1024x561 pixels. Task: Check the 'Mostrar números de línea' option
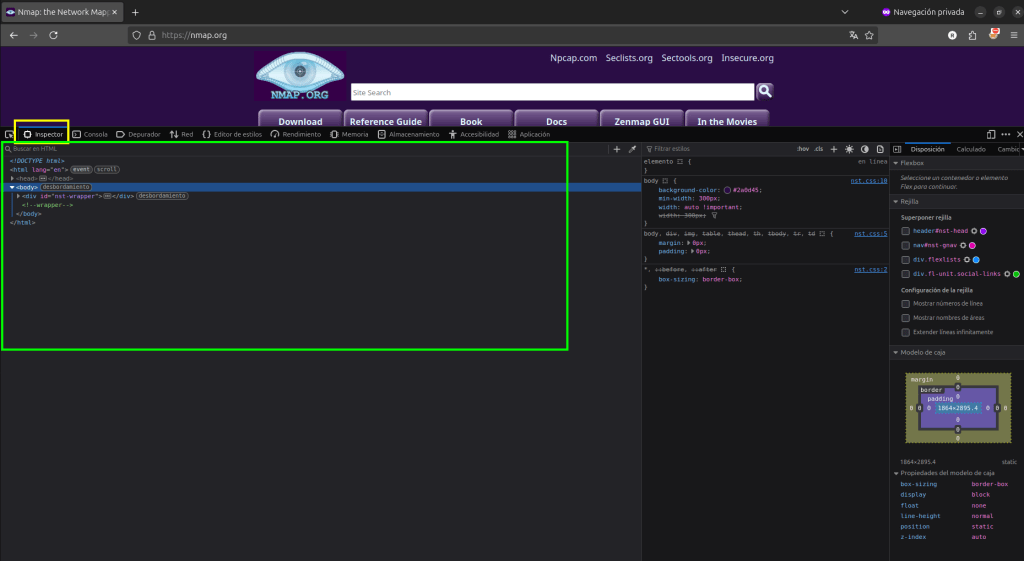(x=906, y=304)
